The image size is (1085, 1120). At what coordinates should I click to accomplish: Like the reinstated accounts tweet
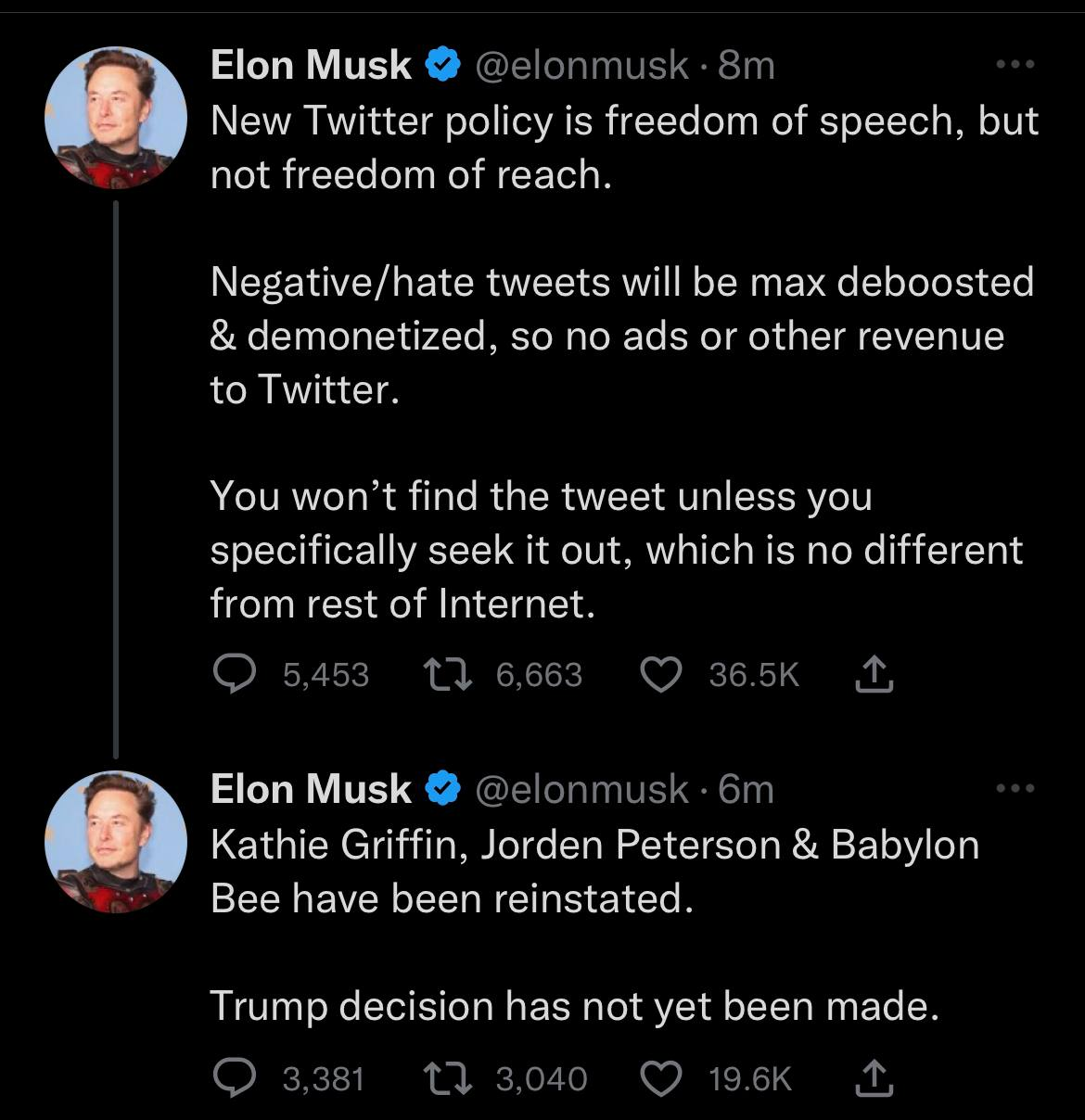pos(660,1078)
